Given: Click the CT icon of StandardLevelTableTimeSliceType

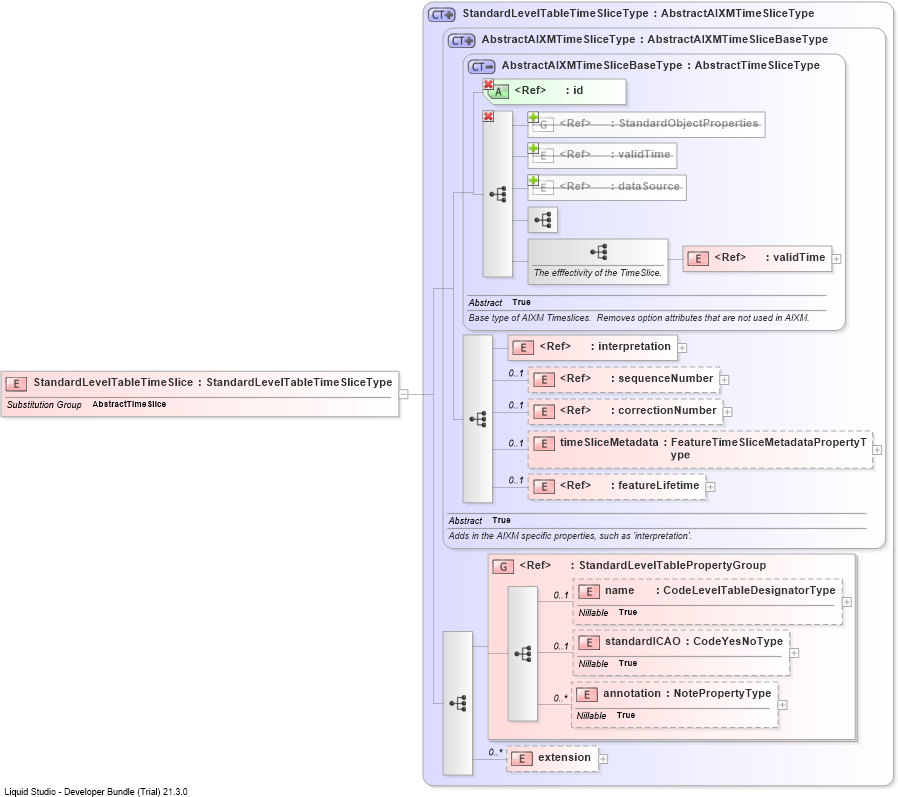Looking at the screenshot, I should pyautogui.click(x=441, y=14).
